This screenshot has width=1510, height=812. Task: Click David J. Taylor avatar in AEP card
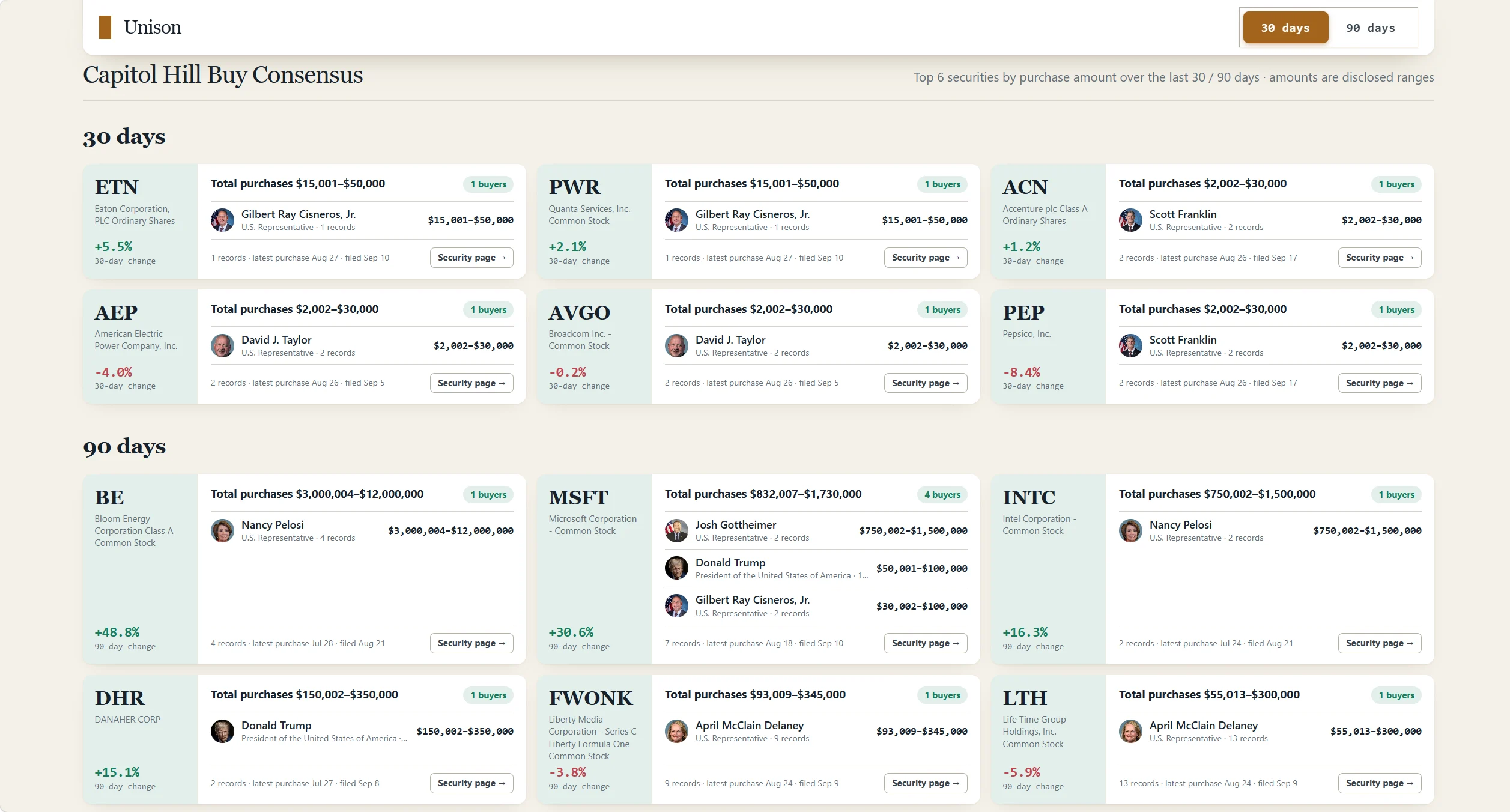pos(222,346)
